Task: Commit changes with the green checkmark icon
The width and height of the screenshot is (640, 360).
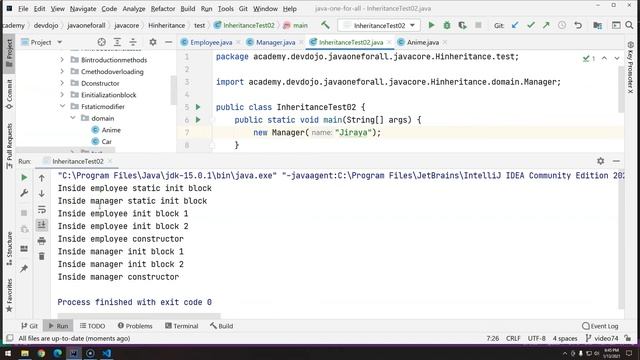Action: click(531, 25)
